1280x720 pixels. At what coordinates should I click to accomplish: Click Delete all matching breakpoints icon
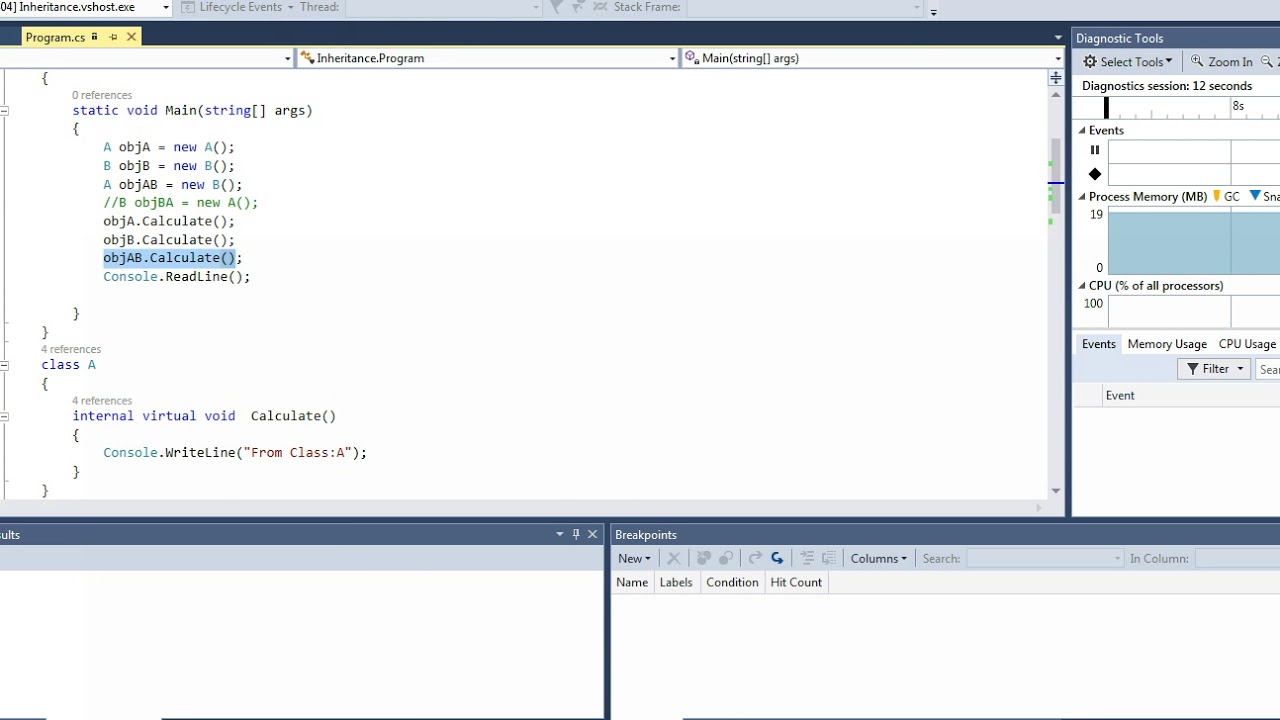click(703, 559)
